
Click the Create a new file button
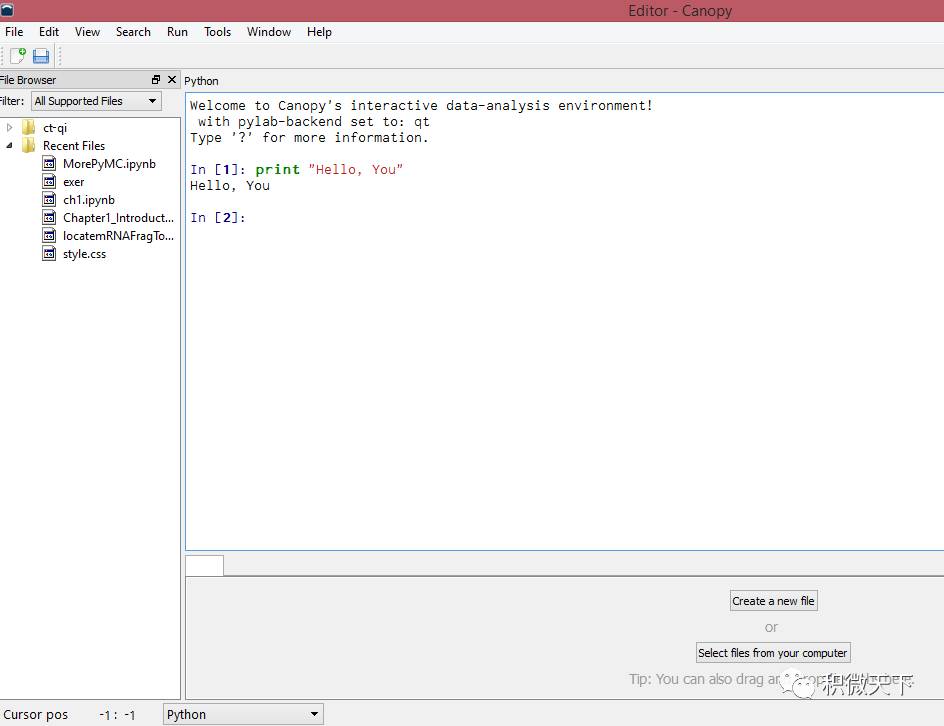point(774,601)
